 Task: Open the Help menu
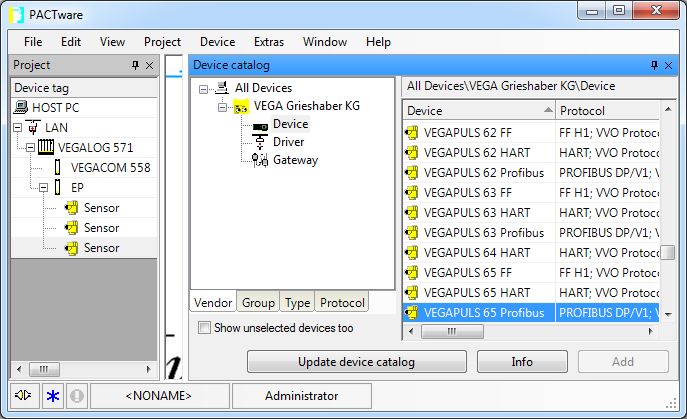pyautogui.click(x=378, y=42)
